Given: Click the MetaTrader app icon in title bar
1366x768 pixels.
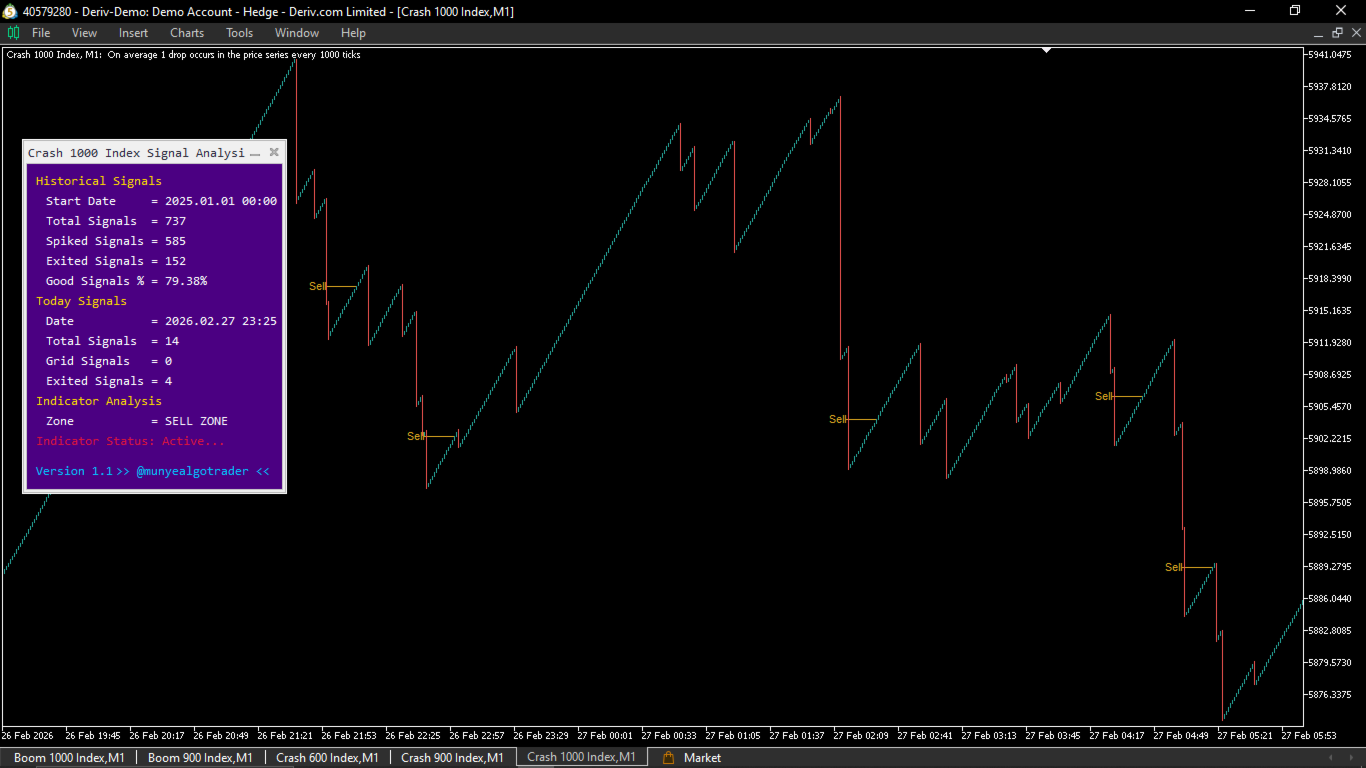Looking at the screenshot, I should [10, 11].
